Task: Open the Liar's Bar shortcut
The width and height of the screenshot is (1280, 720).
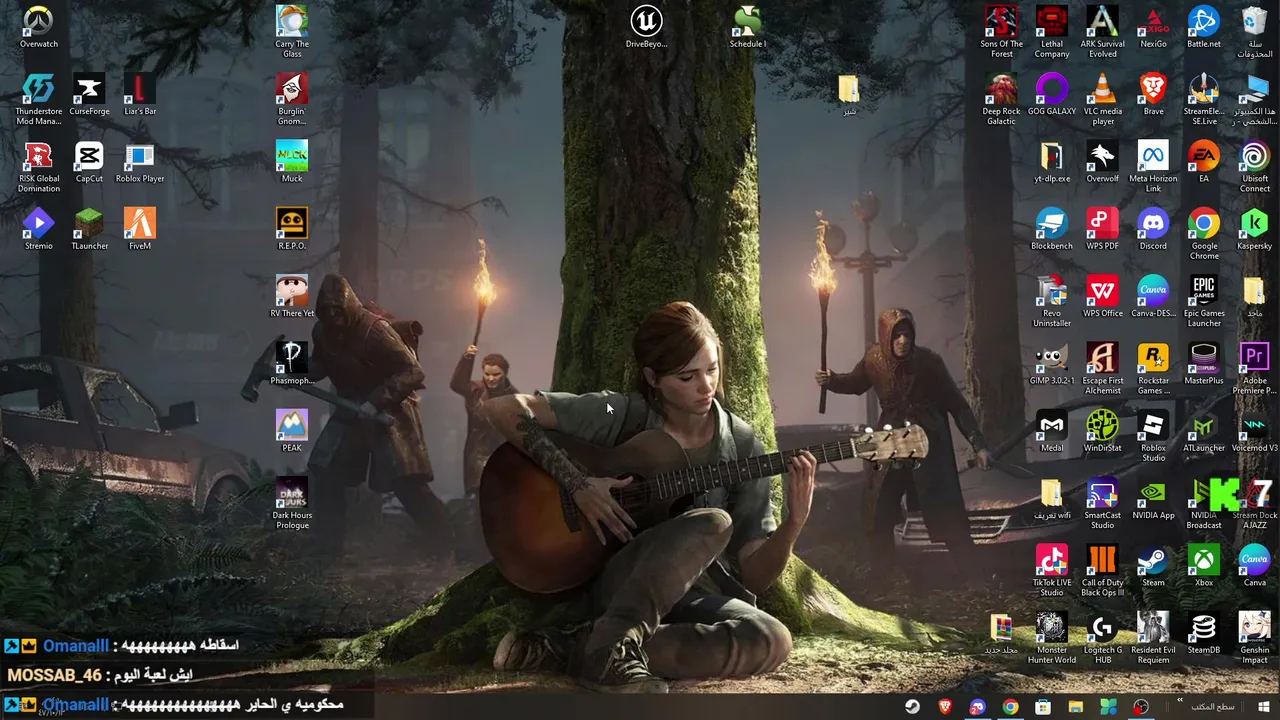Action: [x=140, y=94]
